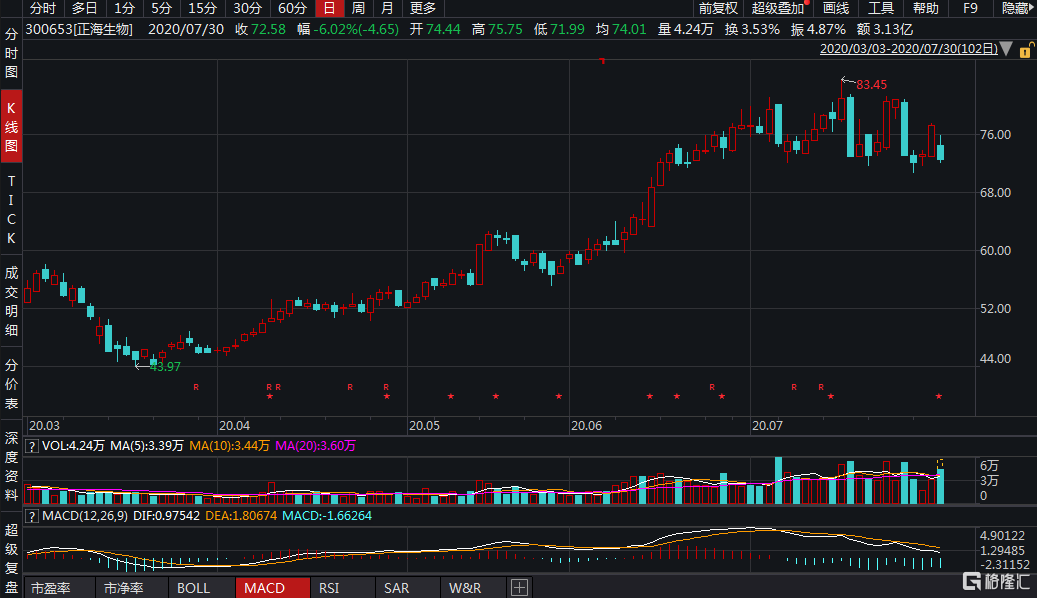Click the MA(5):3.39万 volume label
Viewport: 1037px width, 598px height.
pos(147,447)
